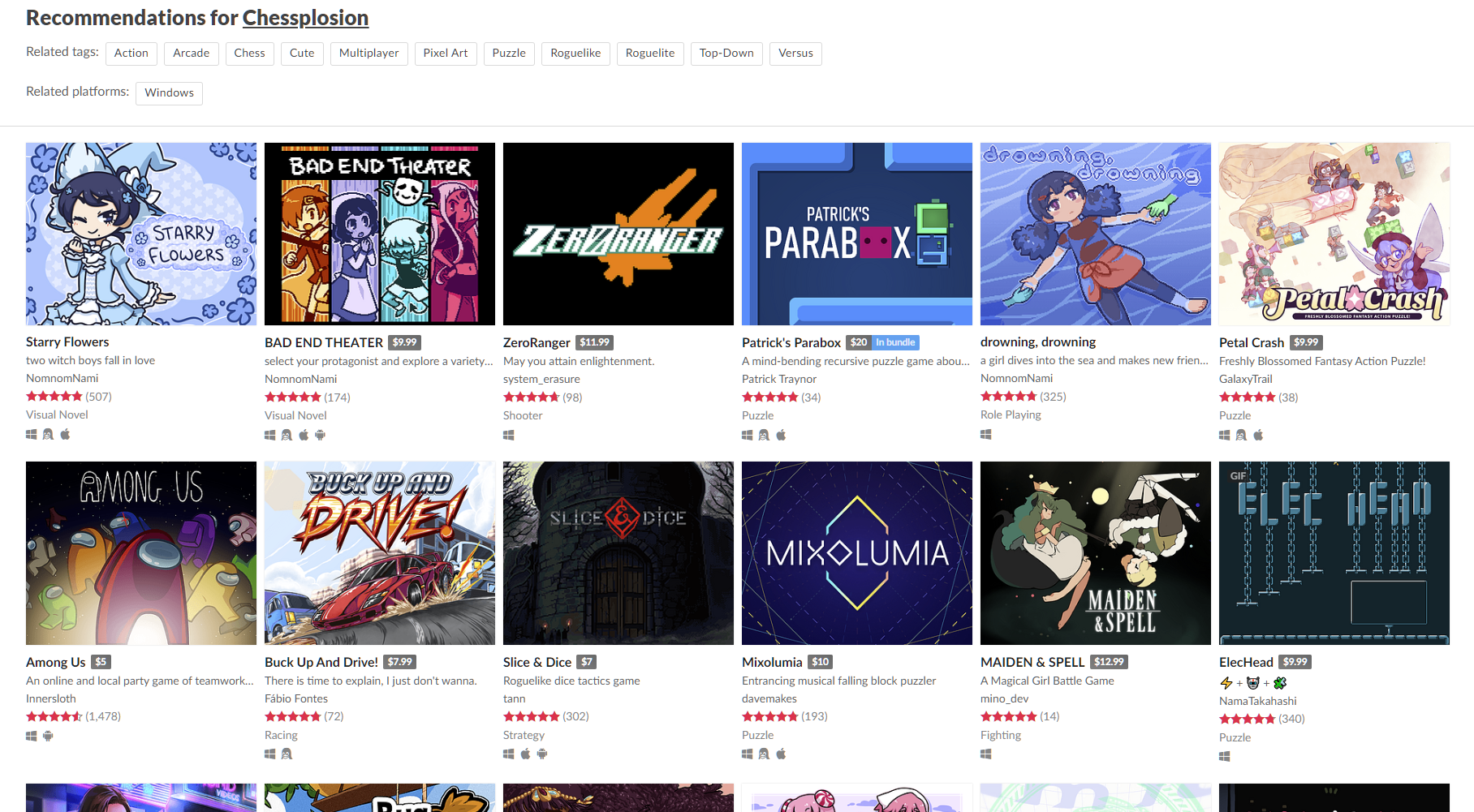1474x812 pixels.
Task: Click Windows icon under BAD END THEATER
Action: (x=270, y=435)
